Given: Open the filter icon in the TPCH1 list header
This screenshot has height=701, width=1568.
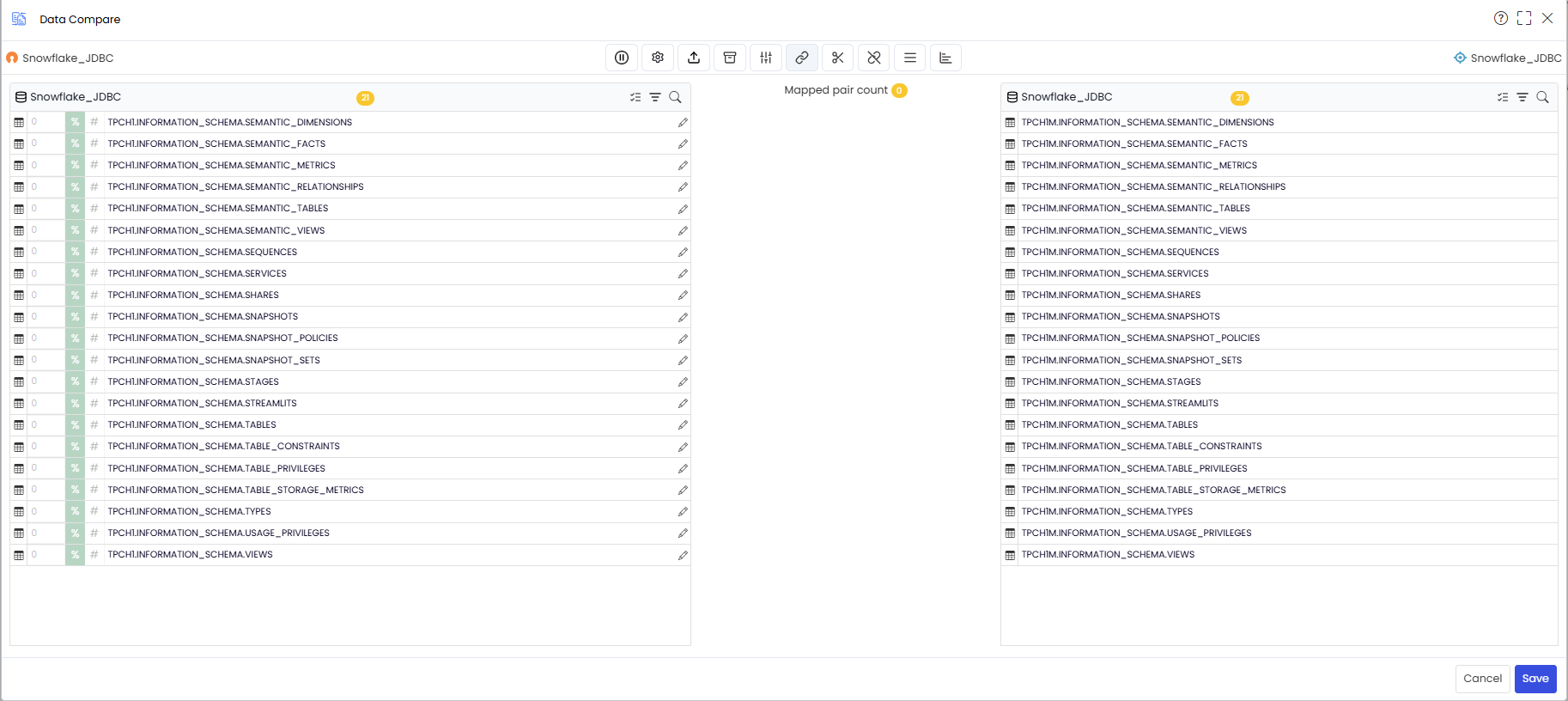Looking at the screenshot, I should [x=655, y=97].
